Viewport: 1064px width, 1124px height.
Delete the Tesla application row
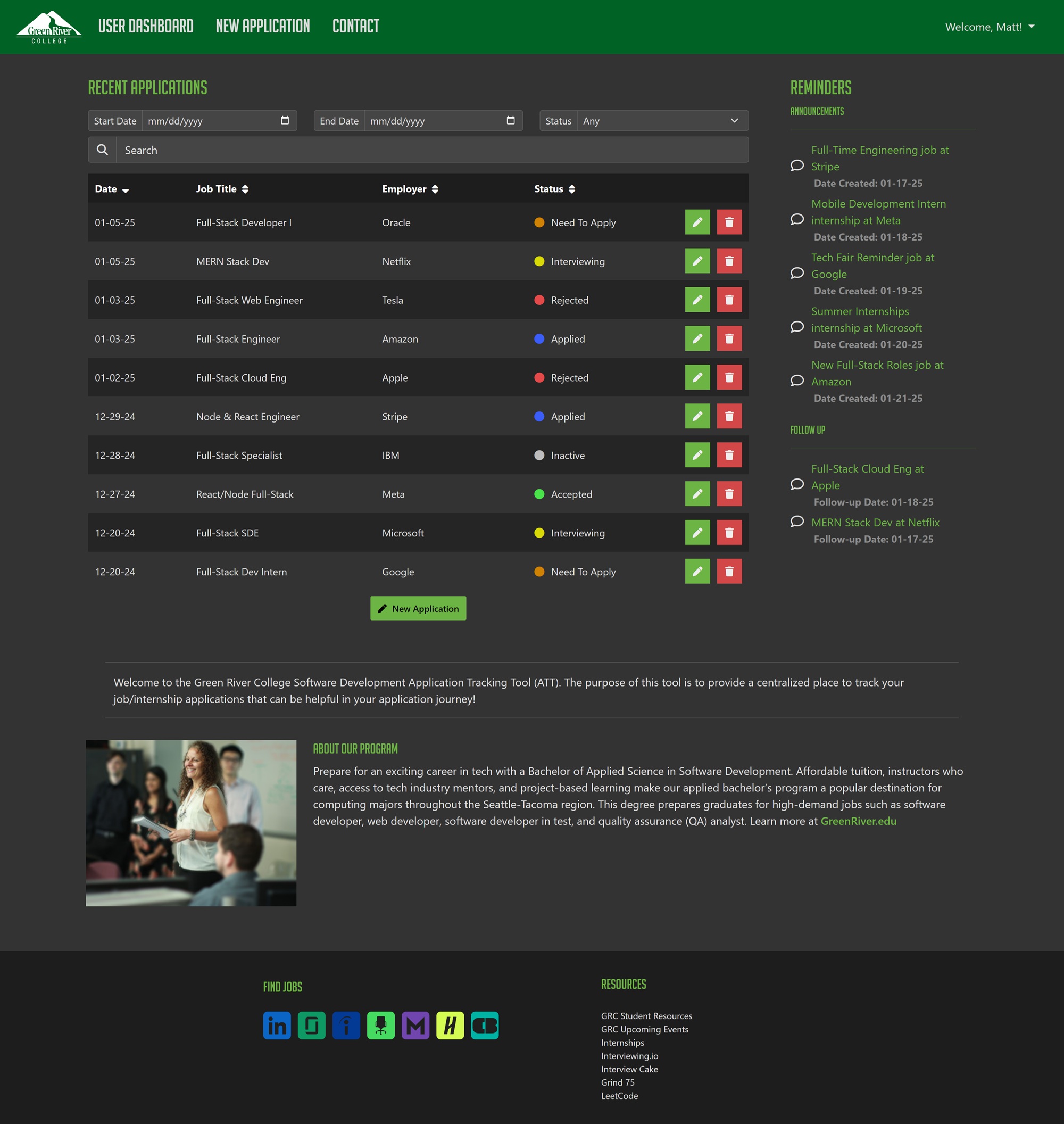click(729, 300)
